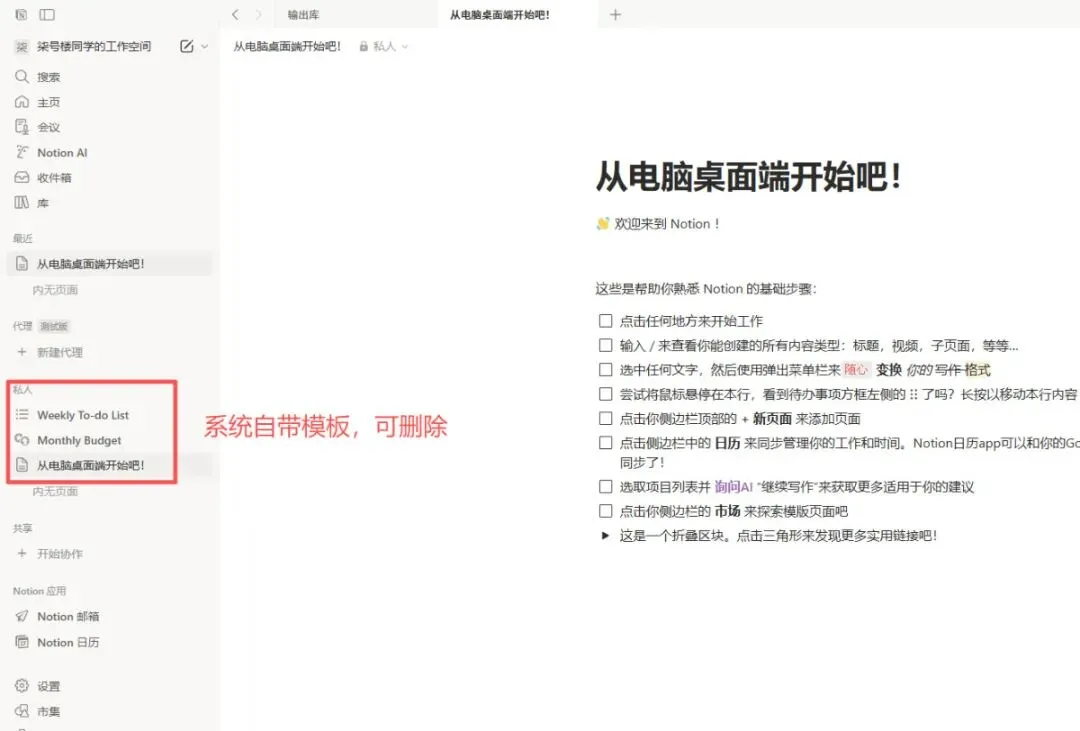This screenshot has height=731, width=1080.
Task: Click the sidebar layout panel icon
Action: coord(47,14)
